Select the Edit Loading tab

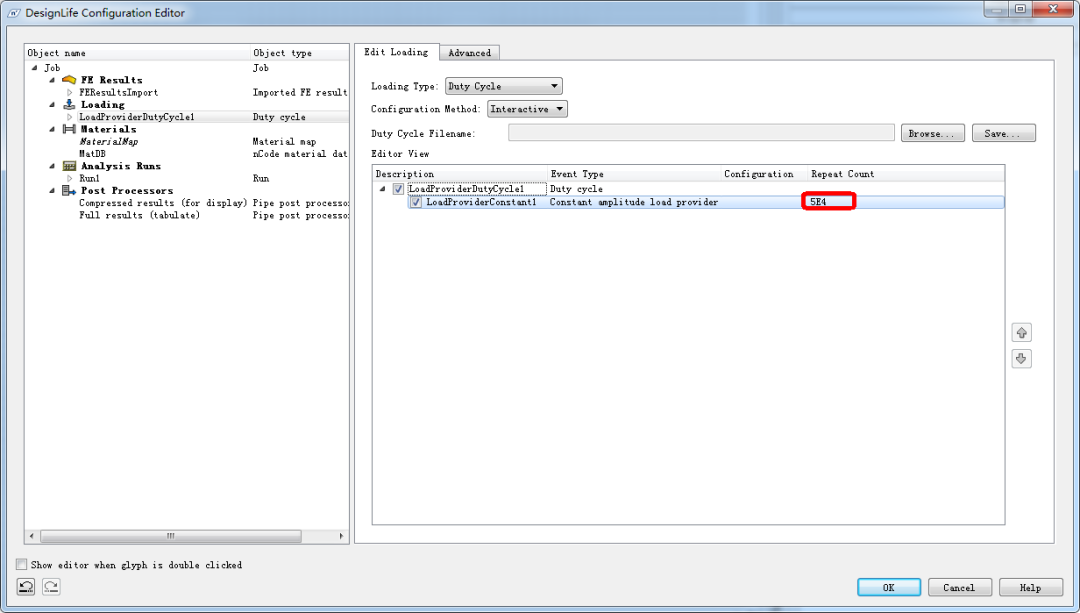pyautogui.click(x=396, y=52)
